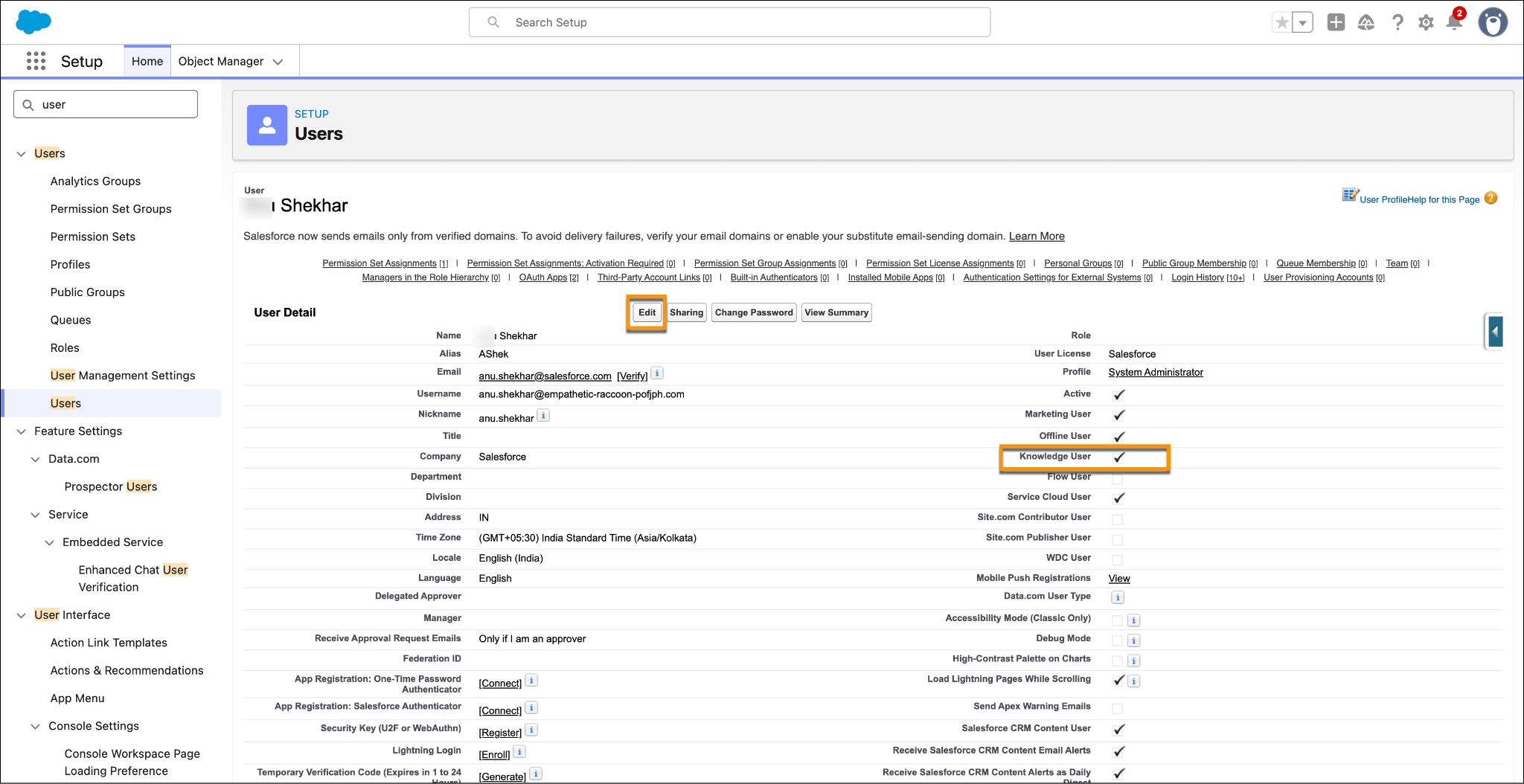The height and width of the screenshot is (784, 1524).
Task: Click the WDC User checkbox
Action: pyautogui.click(x=1117, y=559)
